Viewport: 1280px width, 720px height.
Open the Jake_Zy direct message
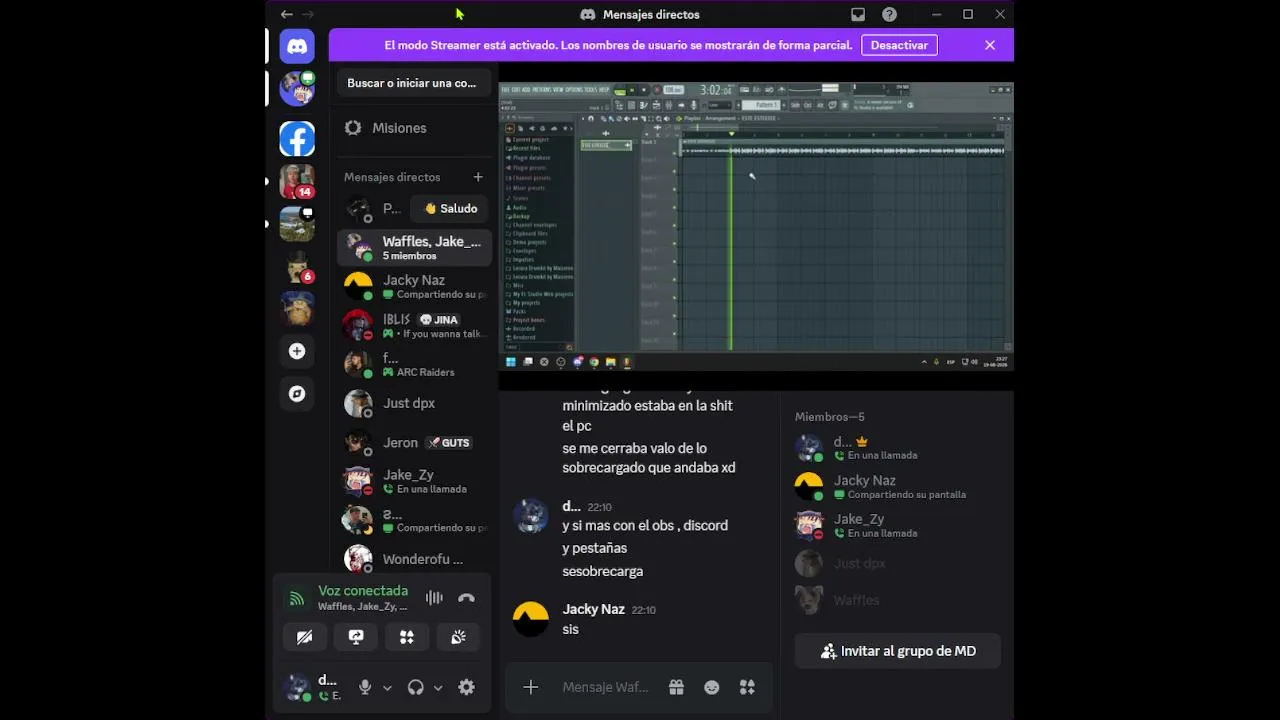[x=414, y=481]
